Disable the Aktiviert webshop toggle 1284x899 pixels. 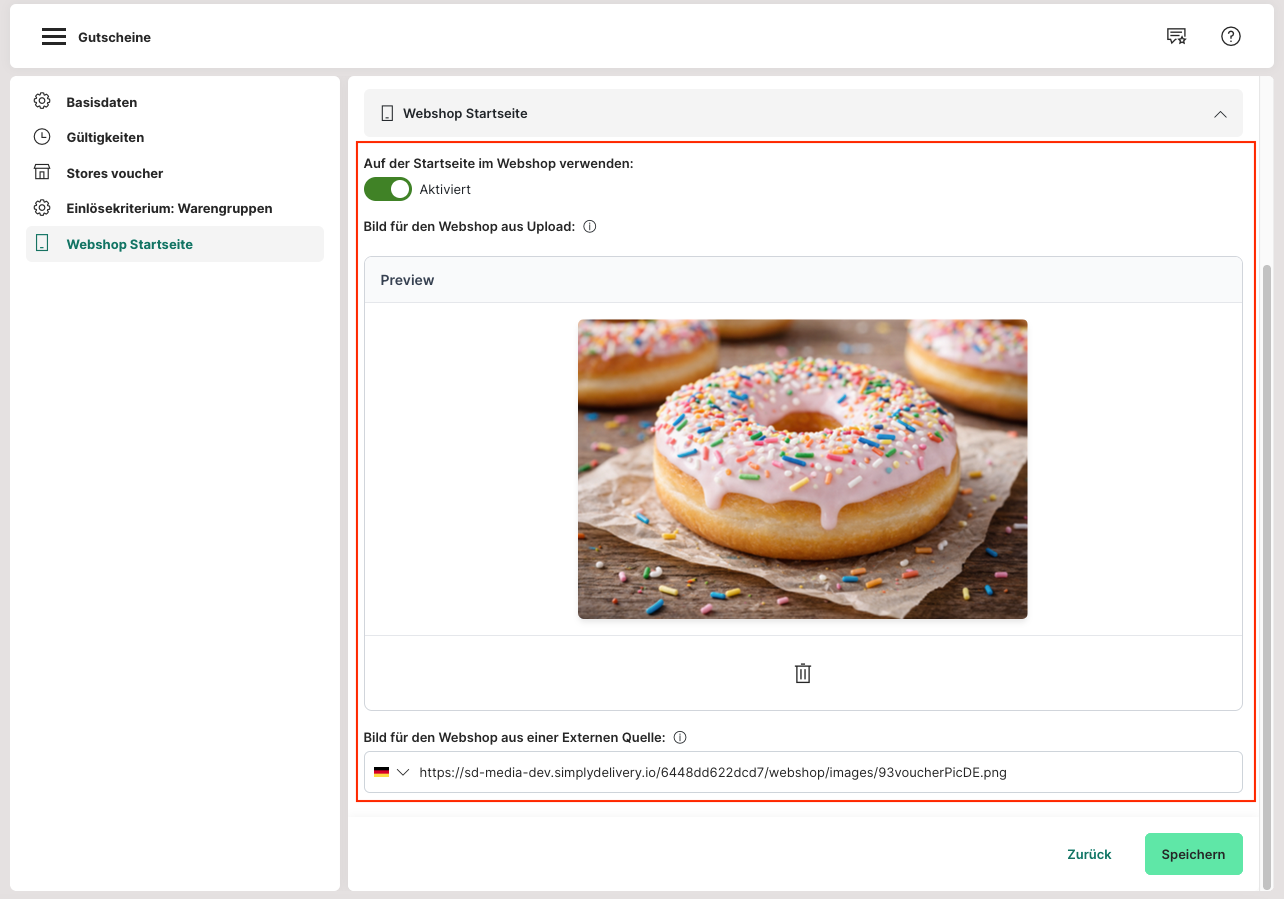(388, 189)
